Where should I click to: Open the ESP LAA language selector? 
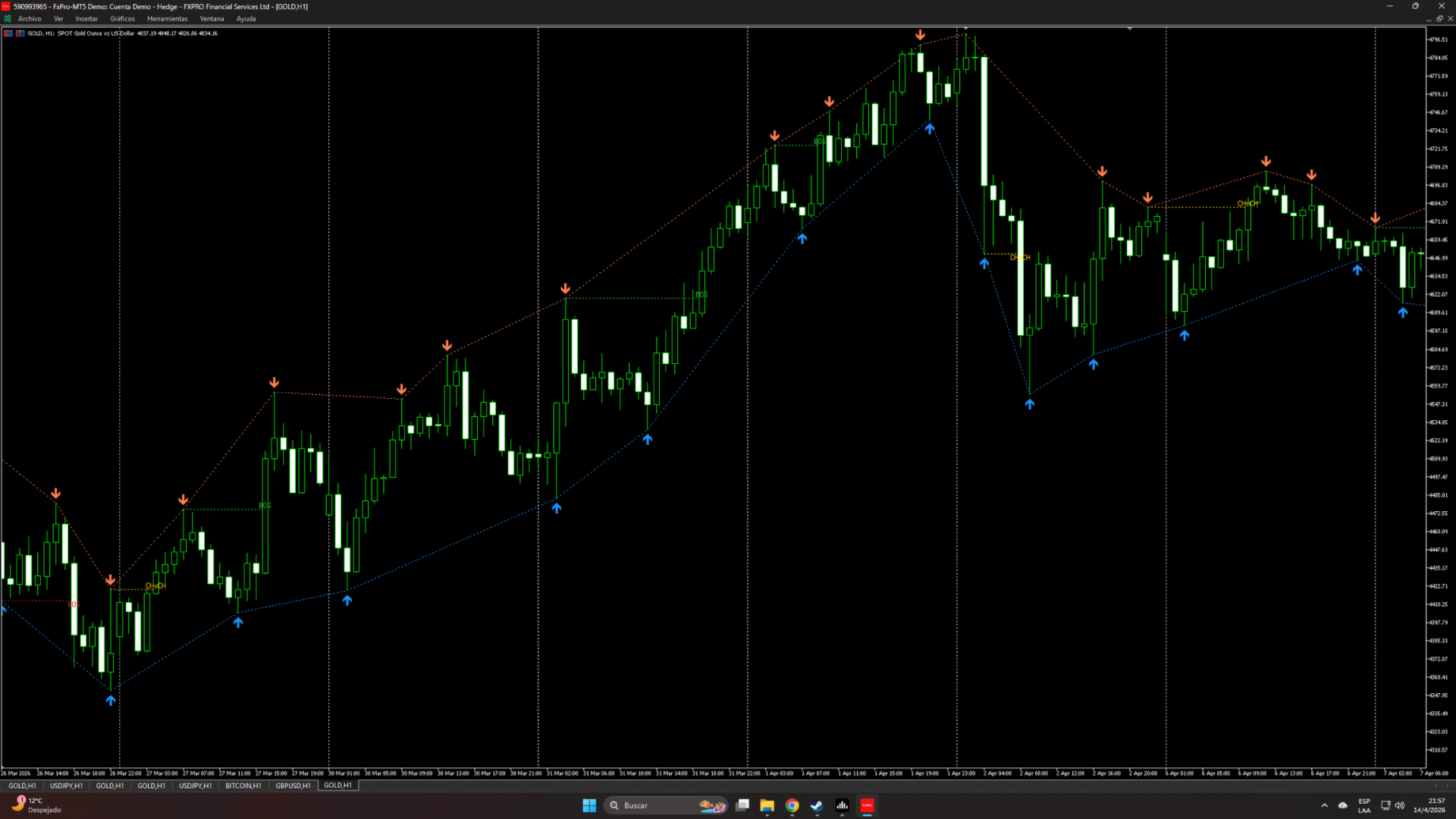1363,805
